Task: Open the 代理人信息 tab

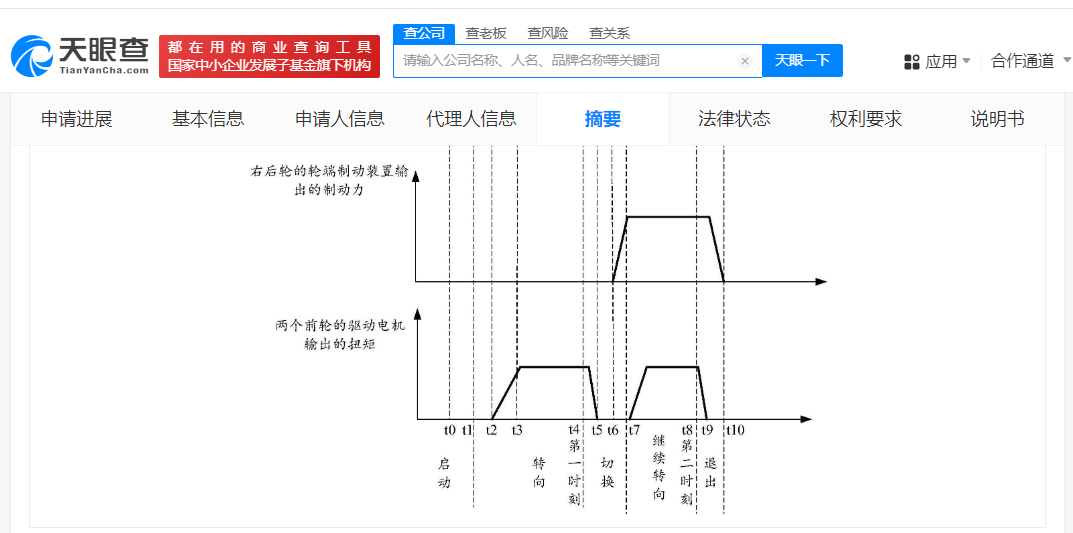Action: pyautogui.click(x=471, y=119)
